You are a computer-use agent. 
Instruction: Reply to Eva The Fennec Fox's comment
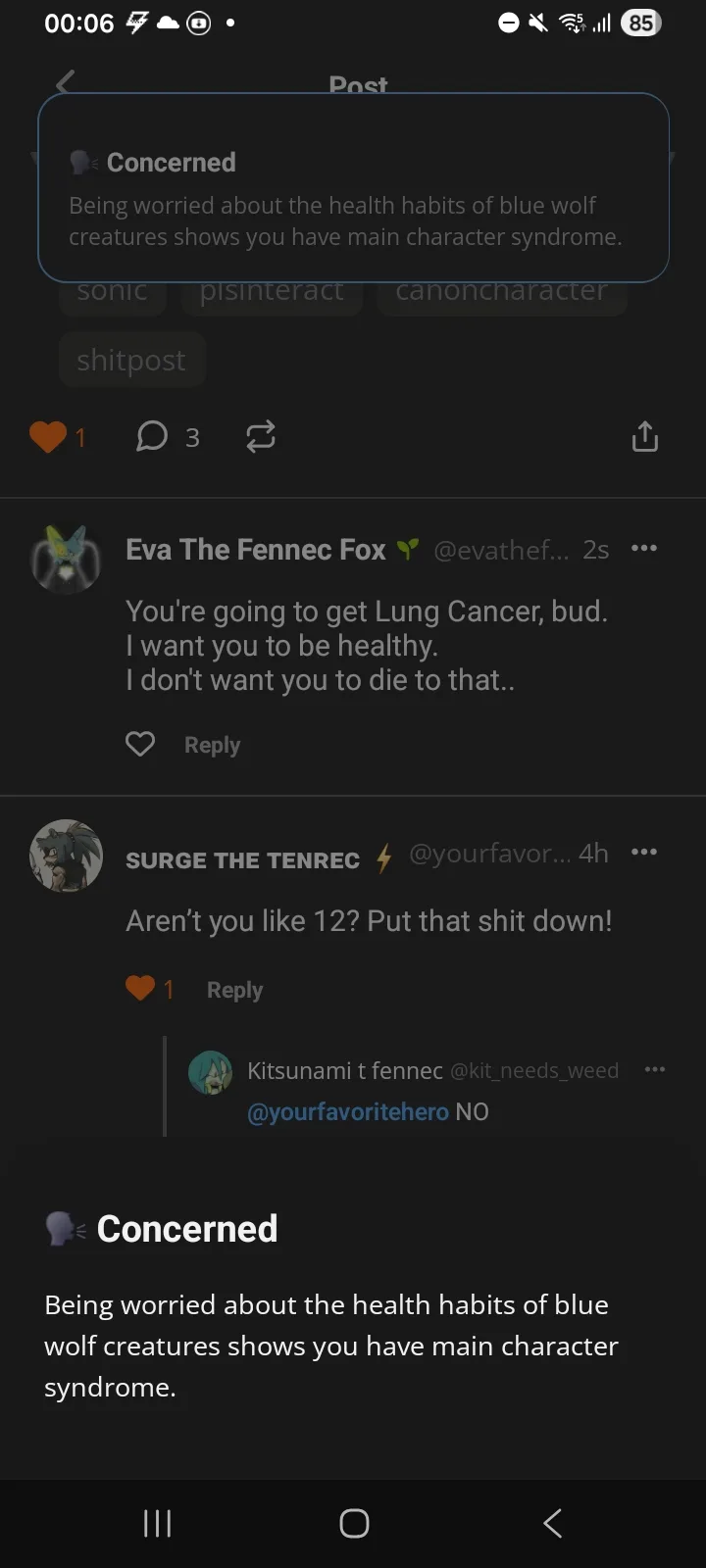[212, 745]
